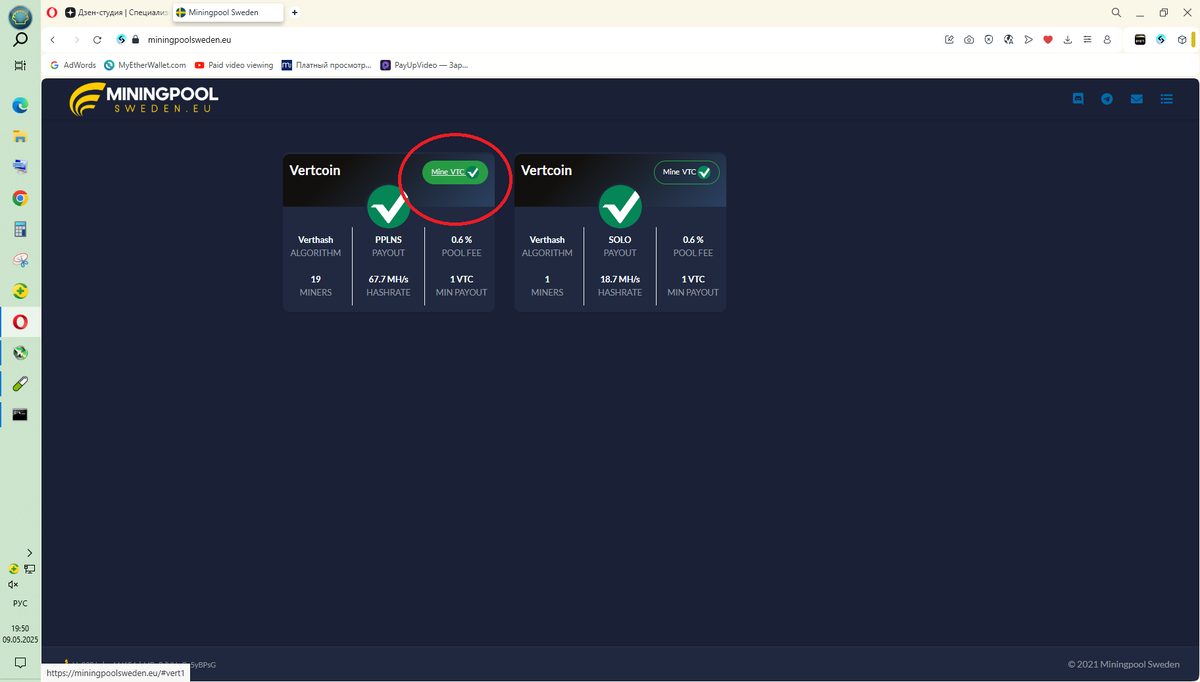Open the Easy Setup sliders icon
Viewport: 1200px width, 682px height.
[x=1087, y=40]
